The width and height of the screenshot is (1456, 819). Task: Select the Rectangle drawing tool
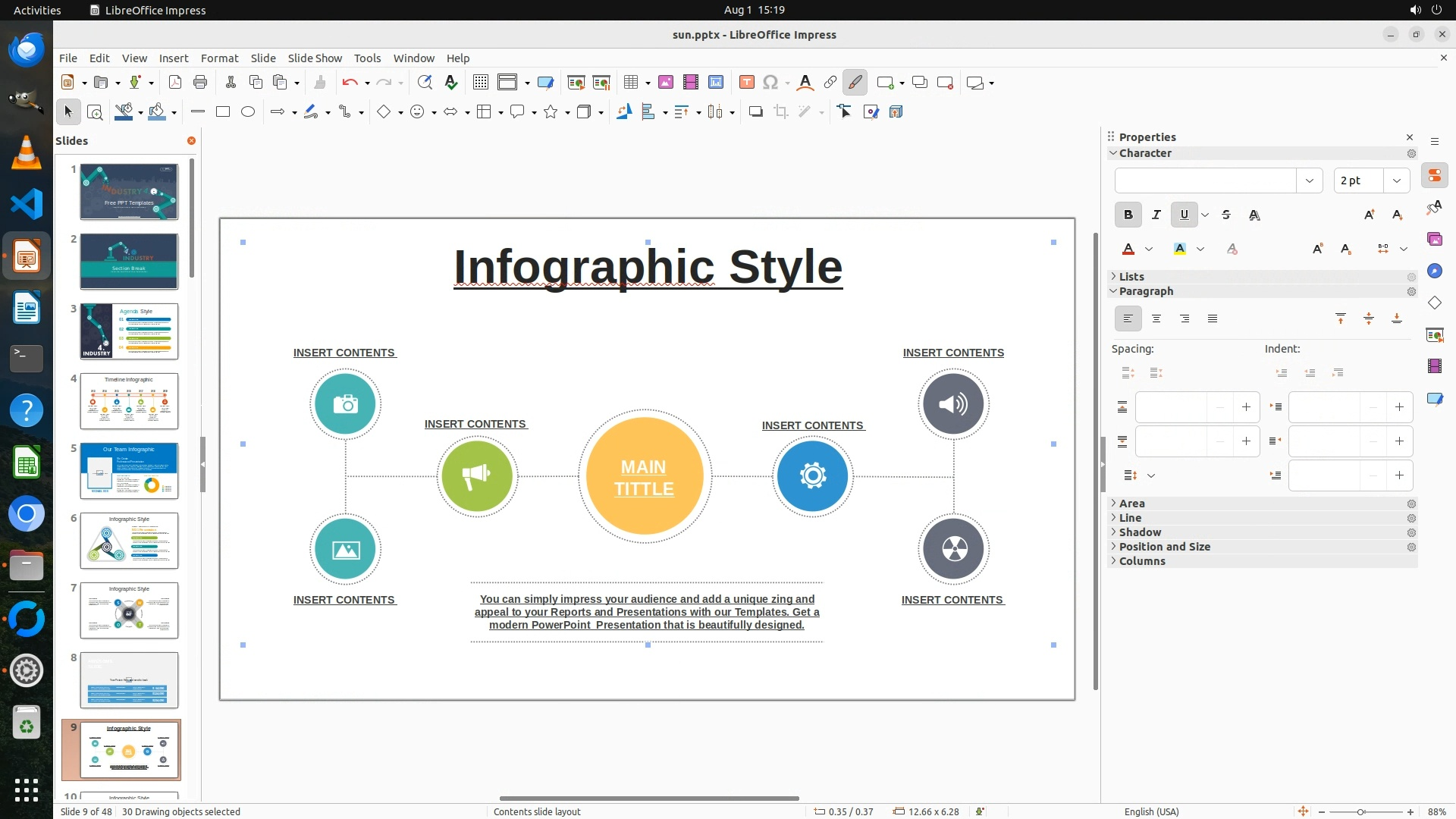(x=223, y=112)
